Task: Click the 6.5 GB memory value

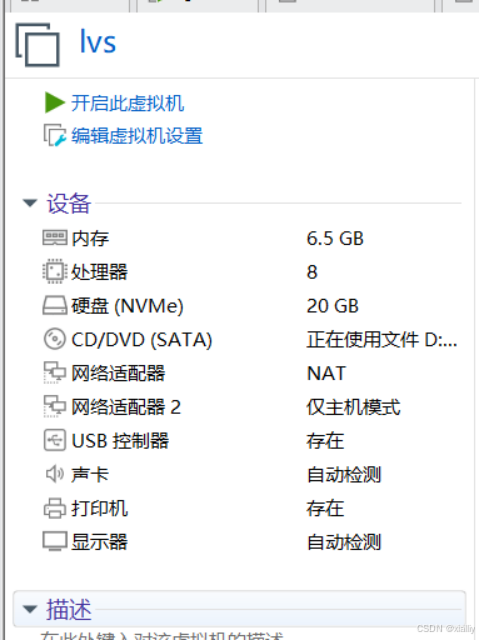Action: [335, 238]
